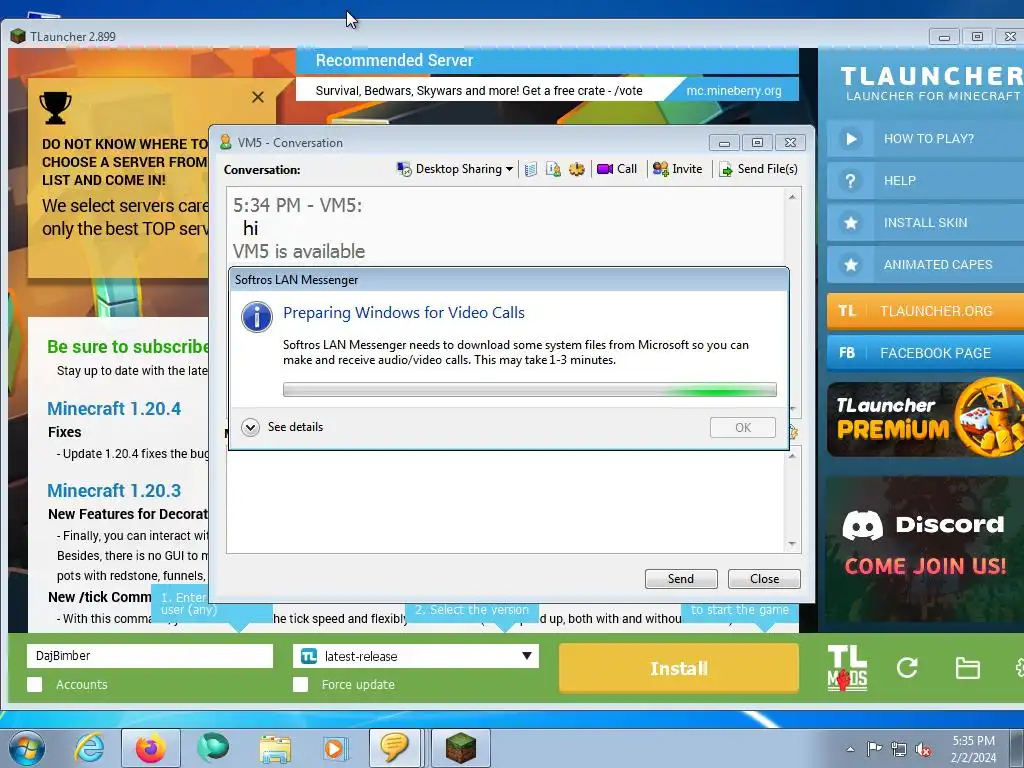Image resolution: width=1024 pixels, height=768 pixels.
Task: Open TL Mods icon in TLauncher
Action: click(847, 668)
